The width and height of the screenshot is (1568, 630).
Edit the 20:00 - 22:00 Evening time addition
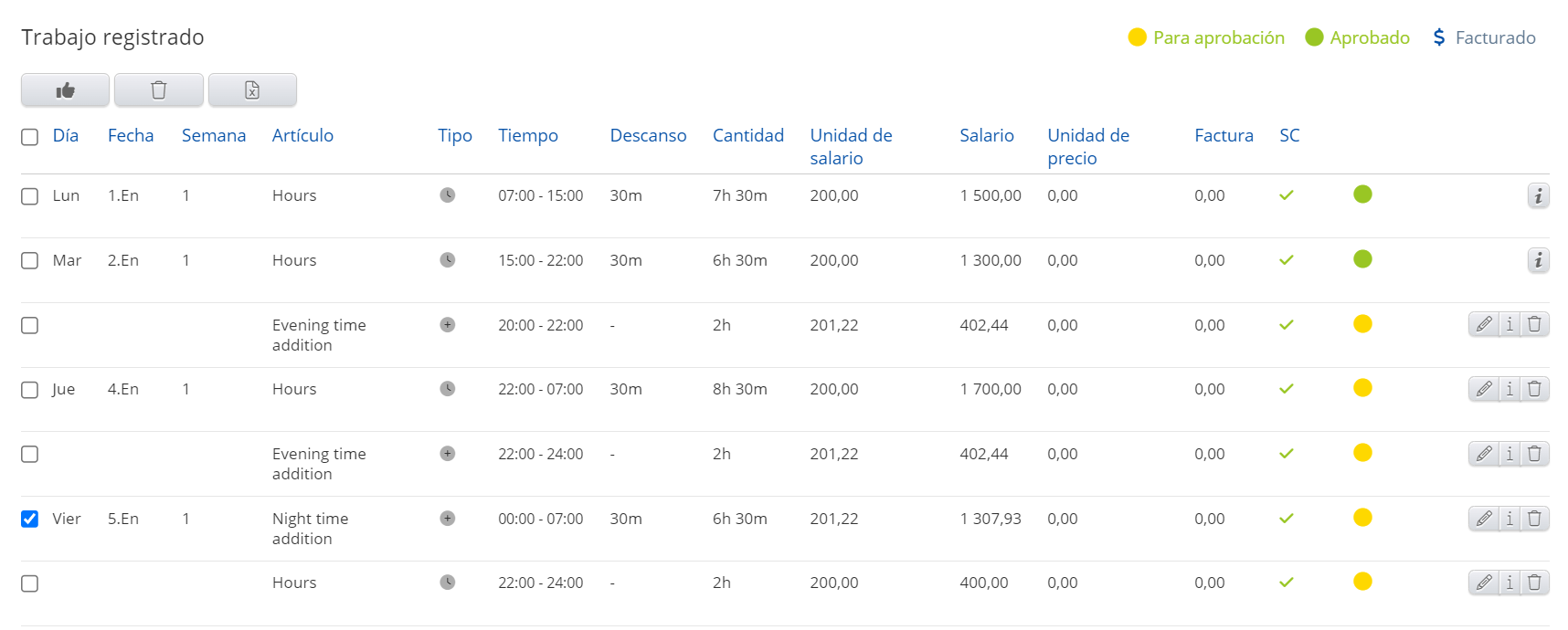[x=1484, y=324]
